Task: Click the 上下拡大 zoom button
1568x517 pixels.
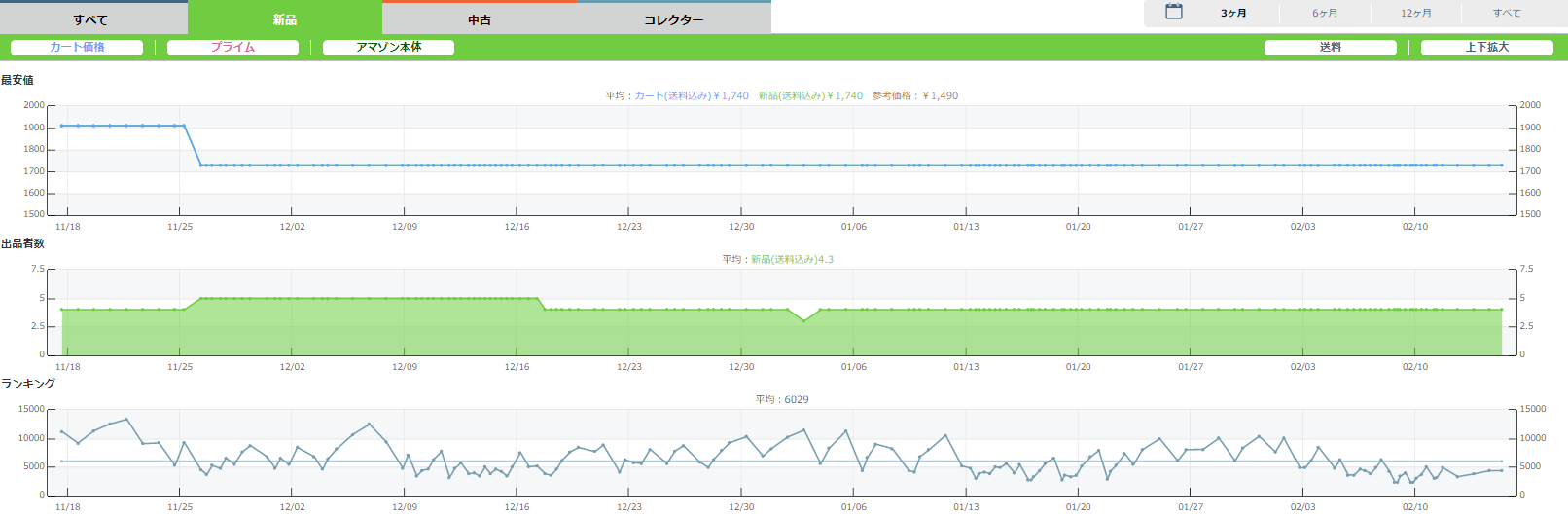Action: pos(1486,48)
